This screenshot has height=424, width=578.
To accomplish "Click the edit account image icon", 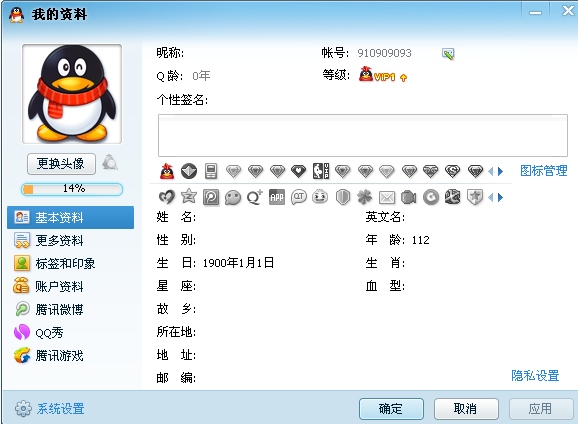I will point(448,54).
